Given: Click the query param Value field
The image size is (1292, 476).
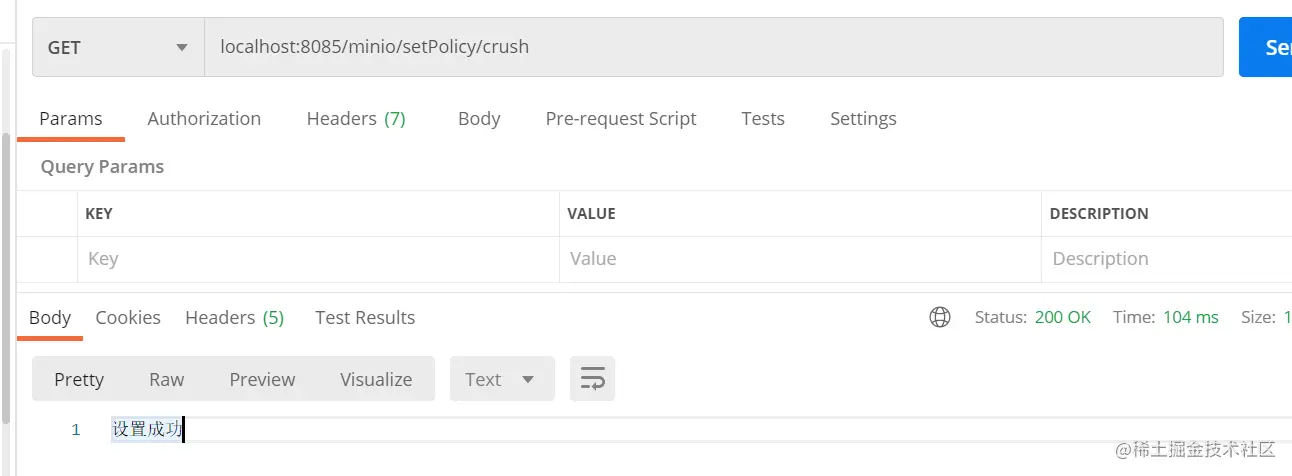Looking at the screenshot, I should pos(800,259).
